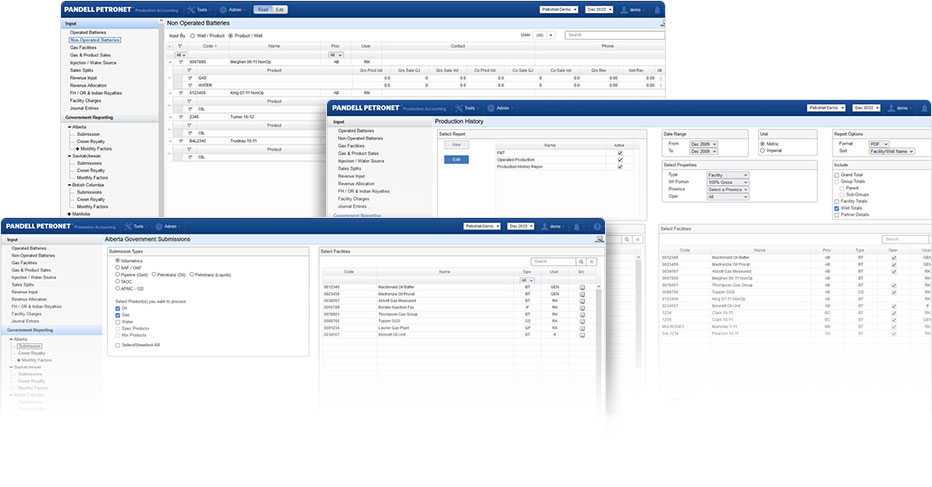Open Format PDF dropdown in Report Options
Image resolution: width=932 pixels, height=487 pixels.
pyautogui.click(x=879, y=144)
